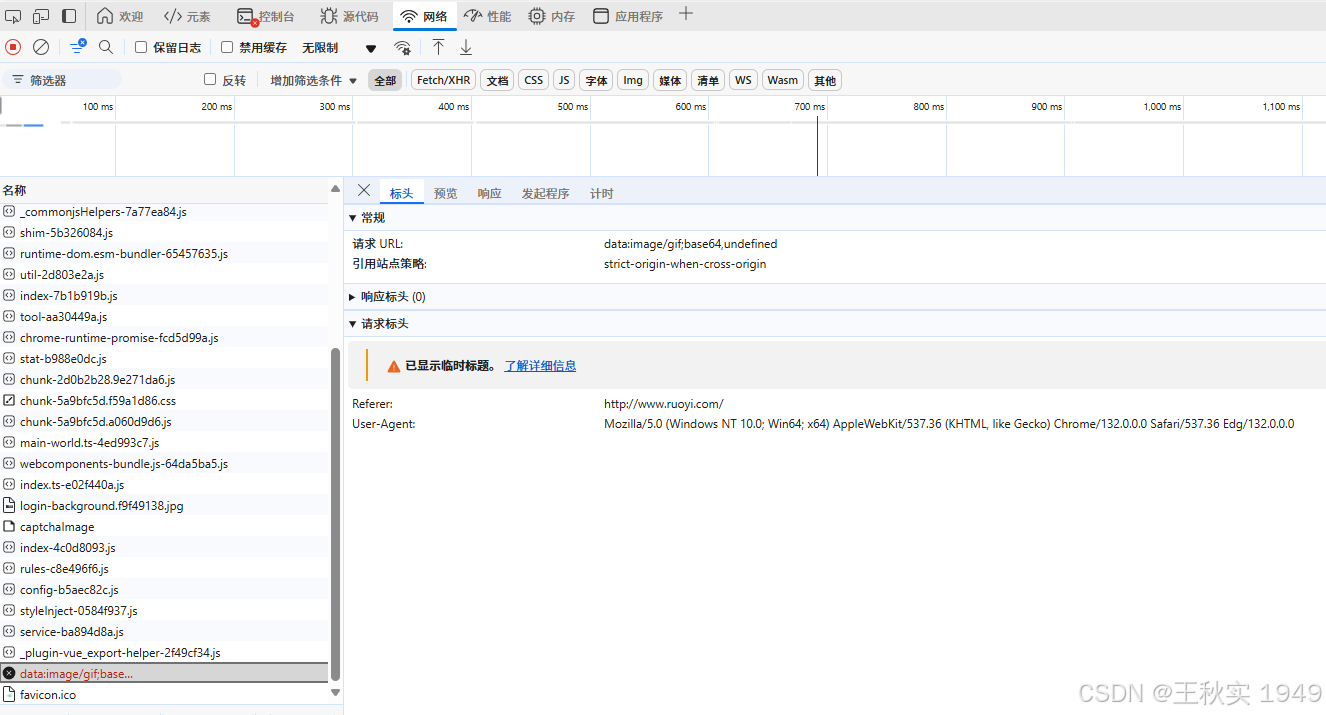This screenshot has width=1326, height=715.
Task: Select request service-ba894d8a.js
Action: click(164, 631)
